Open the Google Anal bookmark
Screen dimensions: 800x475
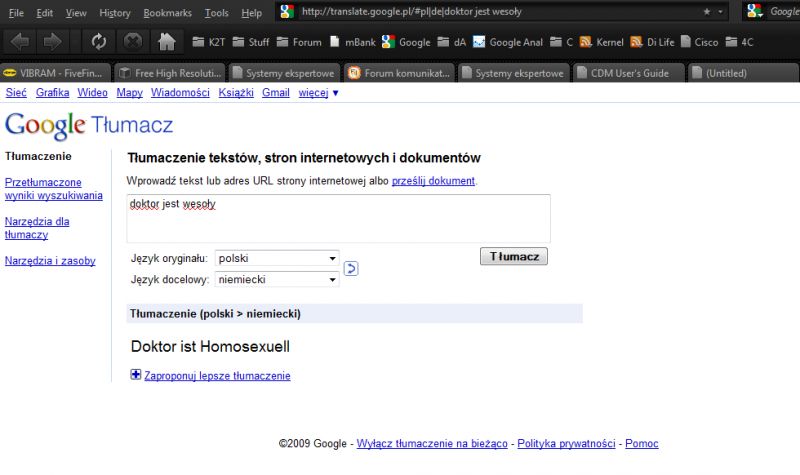[x=507, y=42]
